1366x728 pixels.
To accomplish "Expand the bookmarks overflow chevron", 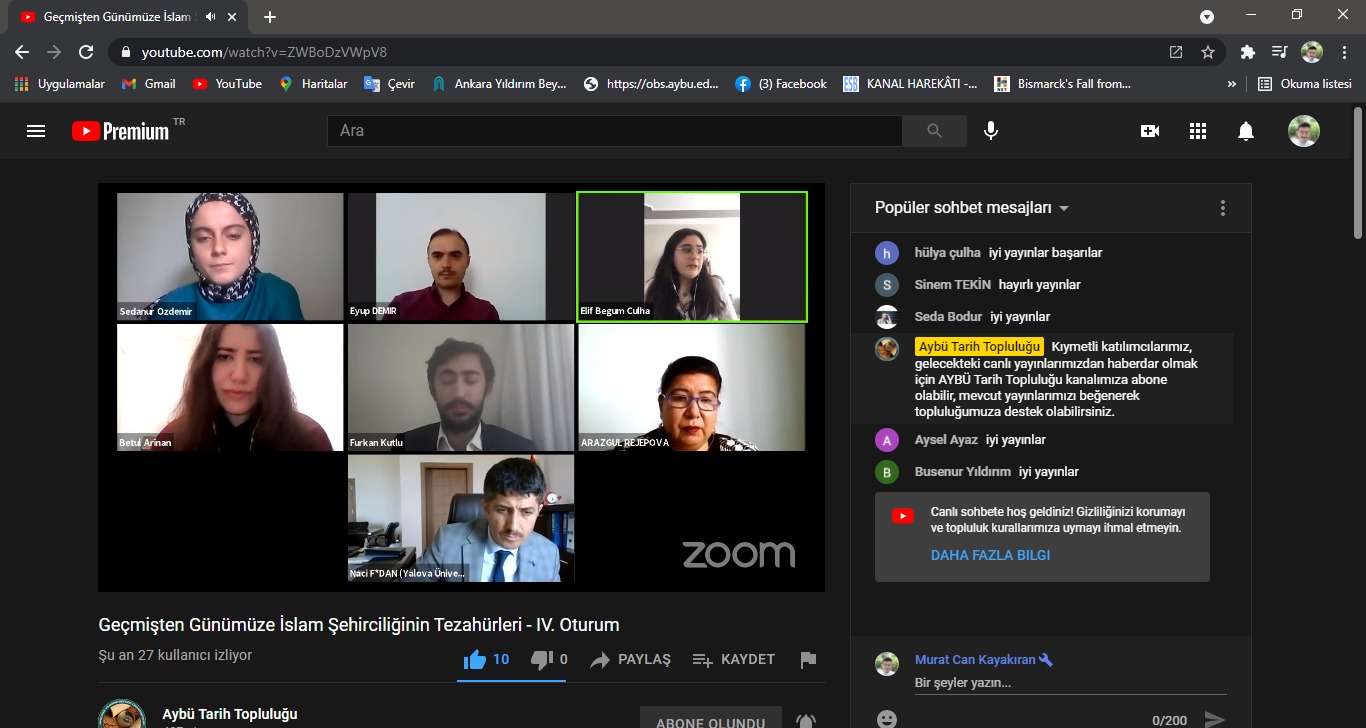I will tap(1232, 84).
